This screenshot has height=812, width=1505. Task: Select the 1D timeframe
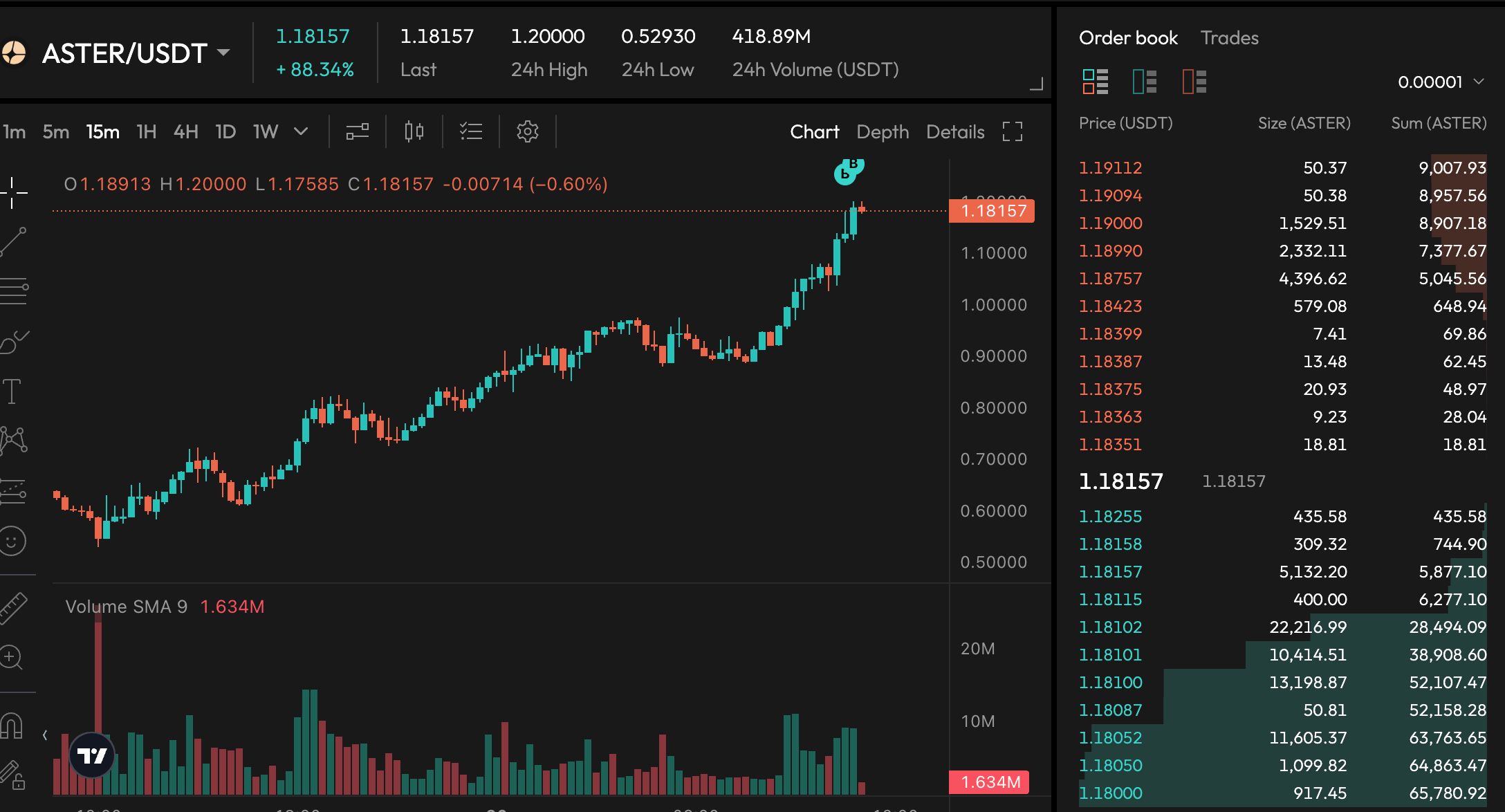coord(225,131)
